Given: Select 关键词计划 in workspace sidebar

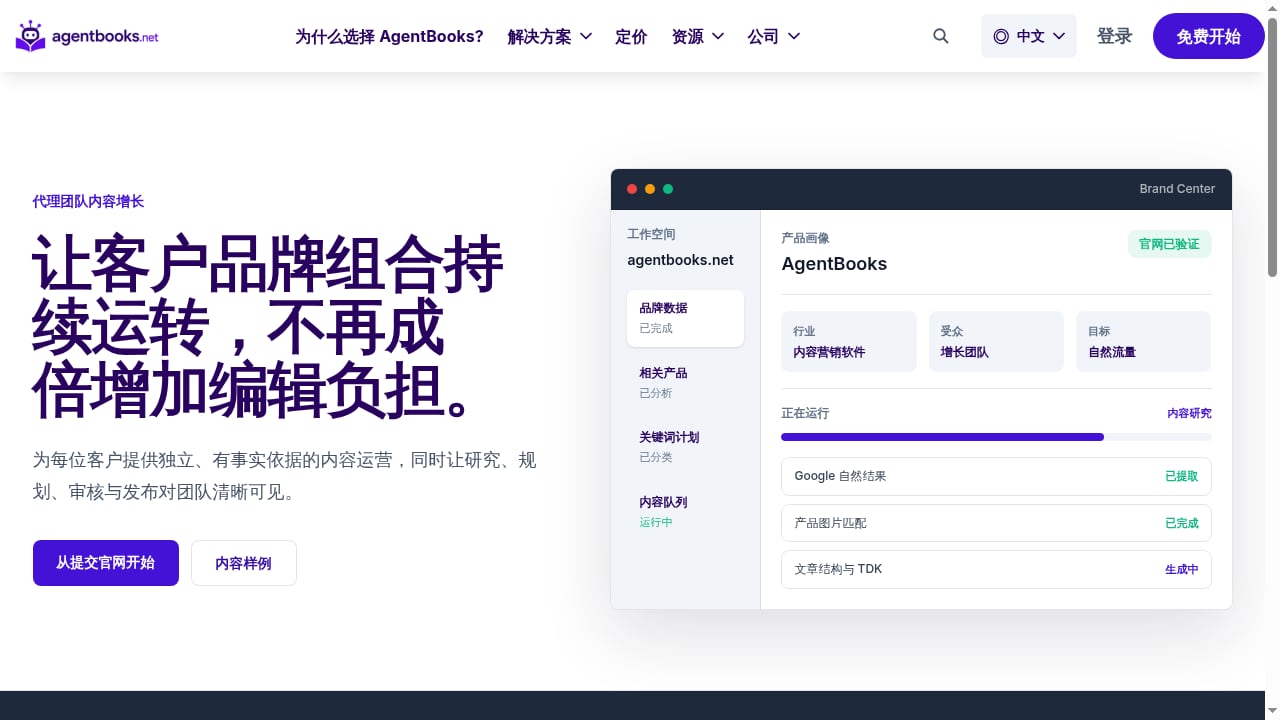Looking at the screenshot, I should (x=685, y=447).
